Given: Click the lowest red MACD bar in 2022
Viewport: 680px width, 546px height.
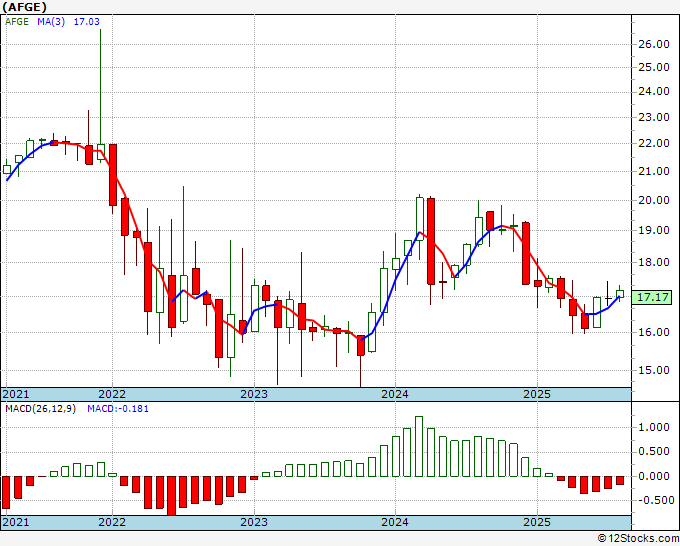Looking at the screenshot, I should click(x=172, y=496).
